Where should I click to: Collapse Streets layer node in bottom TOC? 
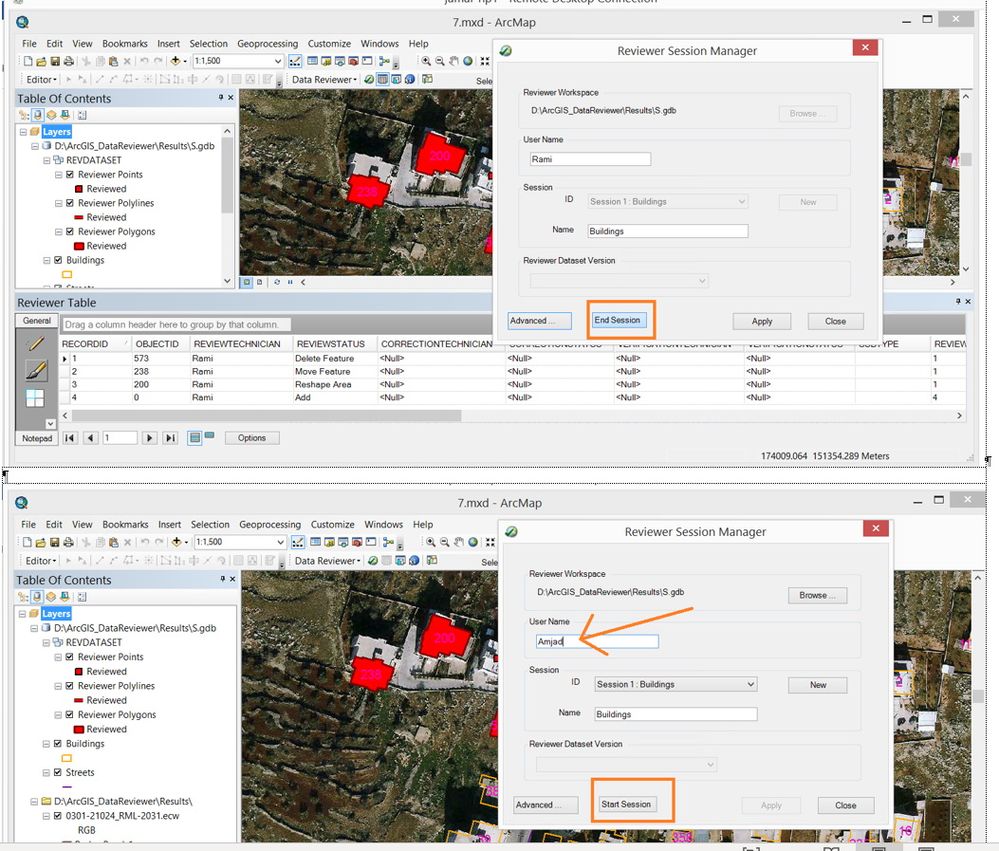point(47,773)
